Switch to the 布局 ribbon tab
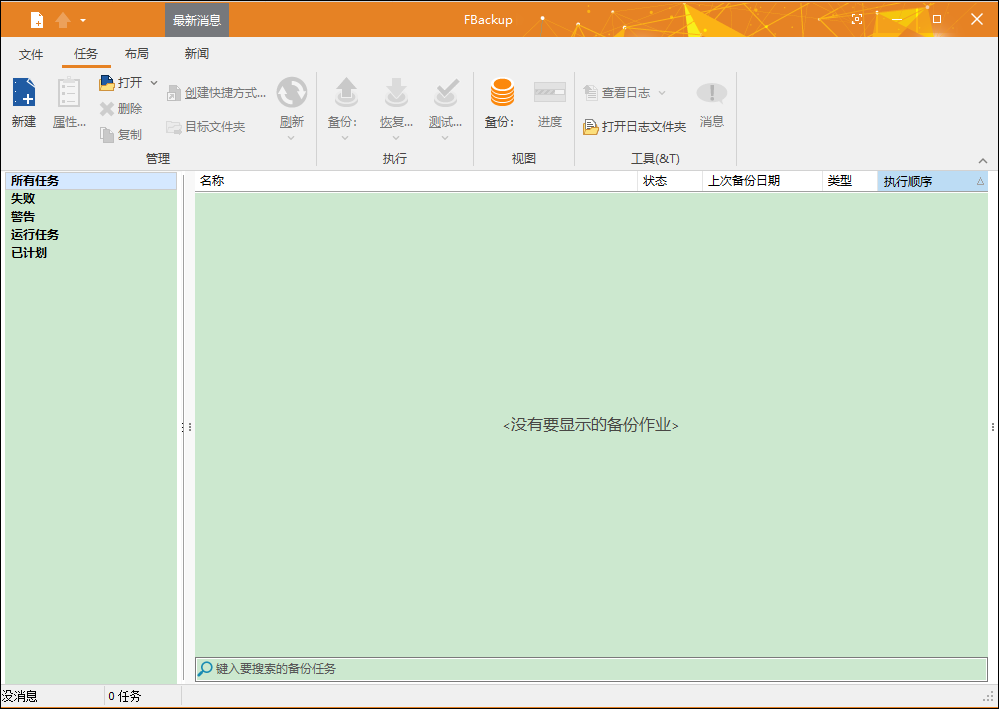This screenshot has height=709, width=999. click(137, 54)
